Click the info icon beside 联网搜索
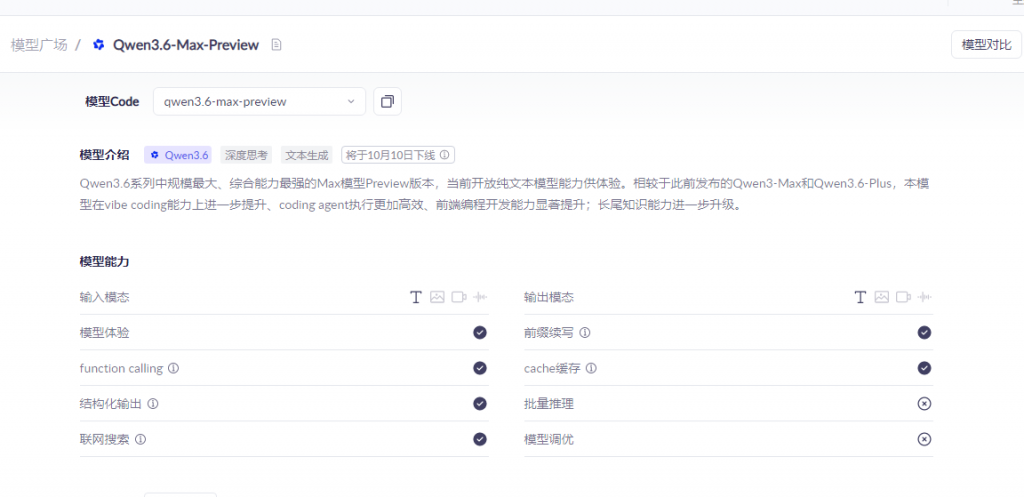The image size is (1024, 497). pyautogui.click(x=140, y=440)
